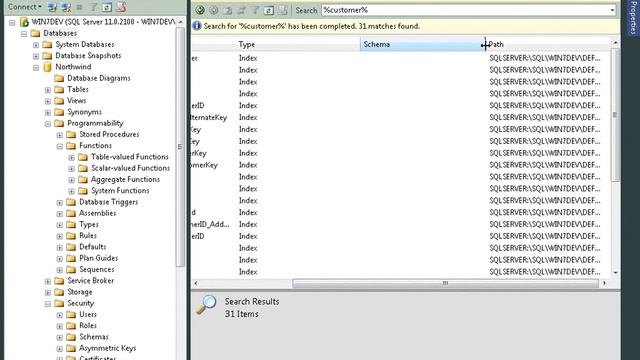Select the System Functions tree item

(120, 191)
